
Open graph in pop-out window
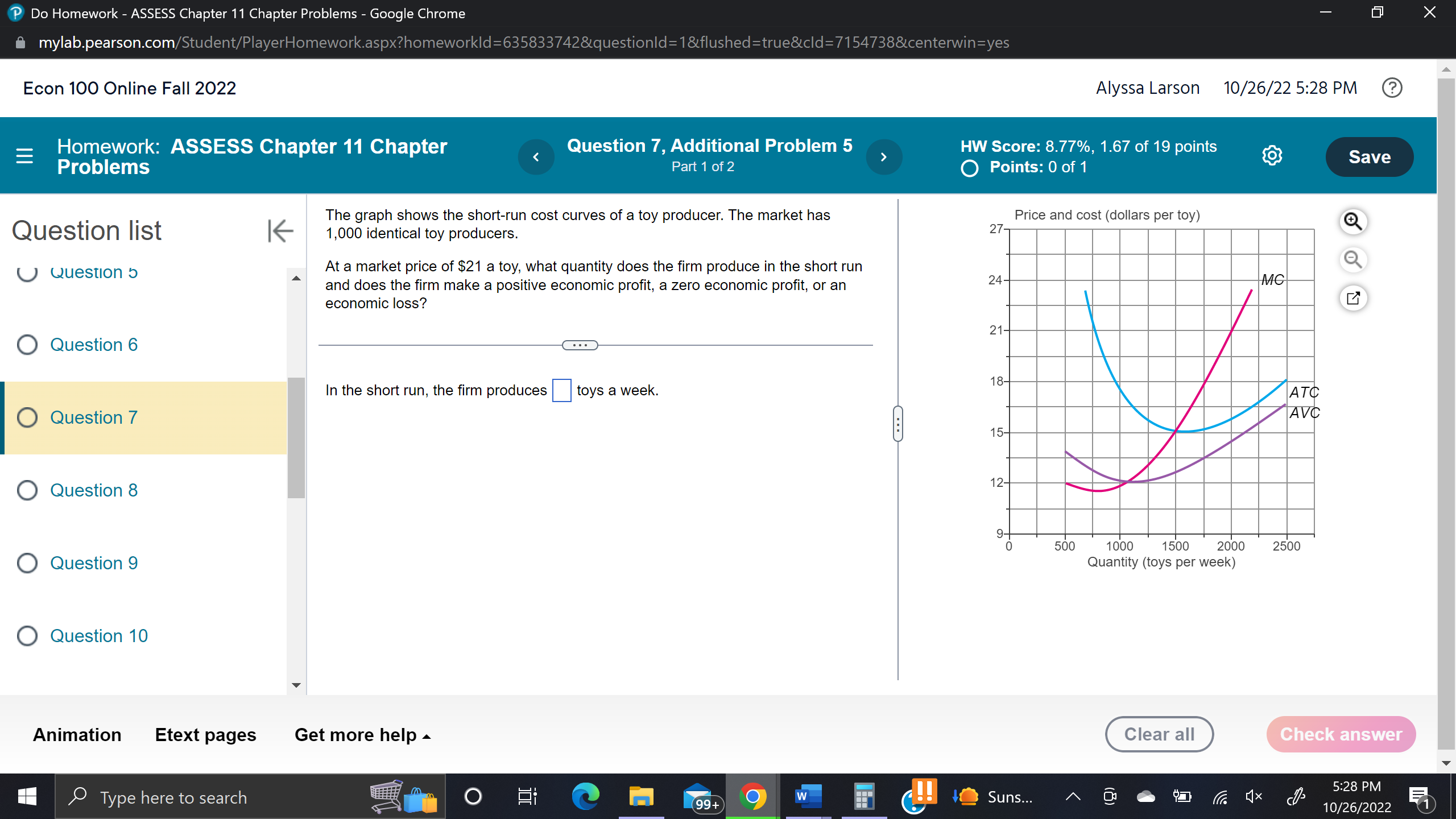[x=1352, y=298]
